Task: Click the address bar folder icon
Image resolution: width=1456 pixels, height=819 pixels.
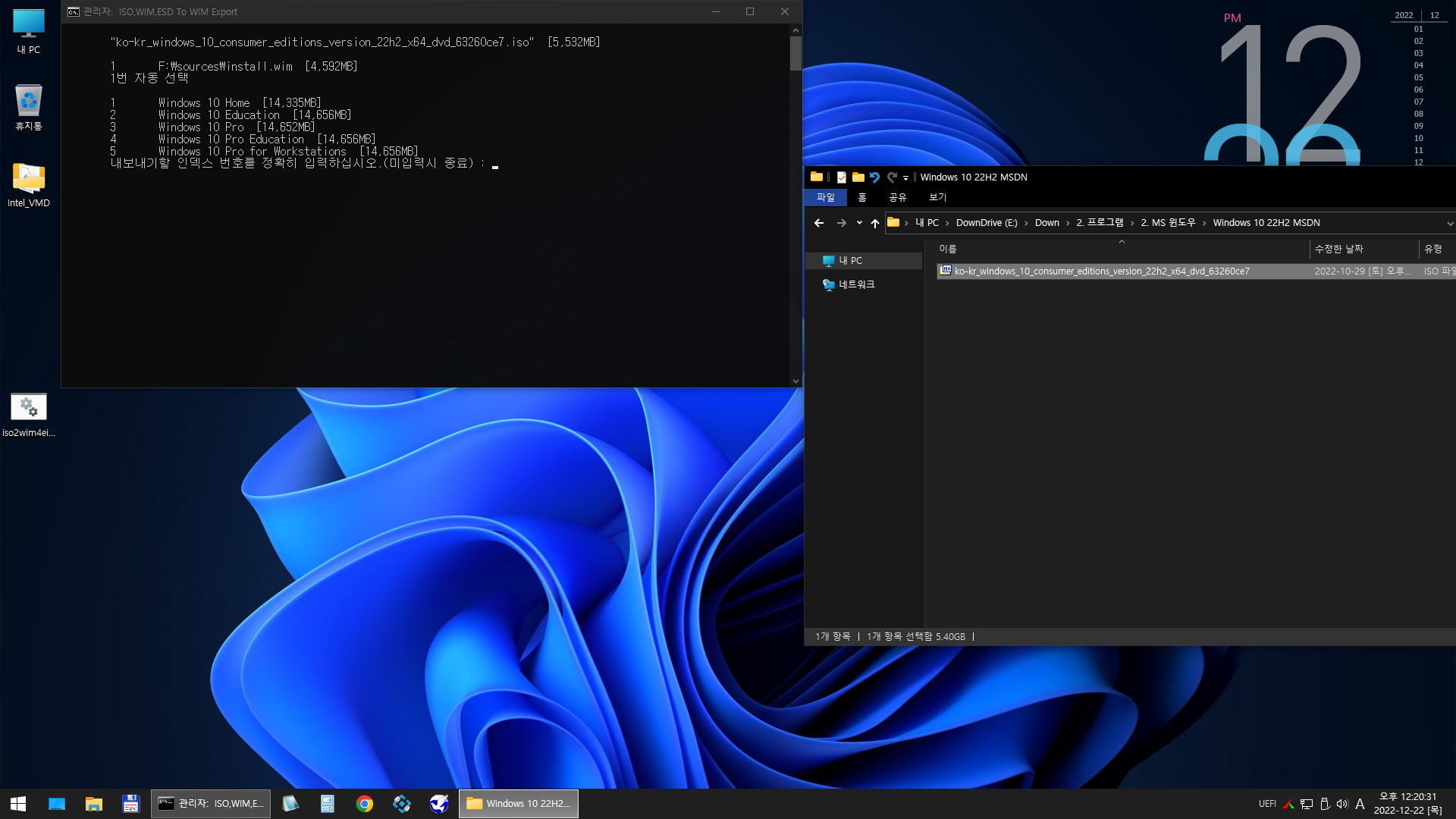Action: (893, 222)
